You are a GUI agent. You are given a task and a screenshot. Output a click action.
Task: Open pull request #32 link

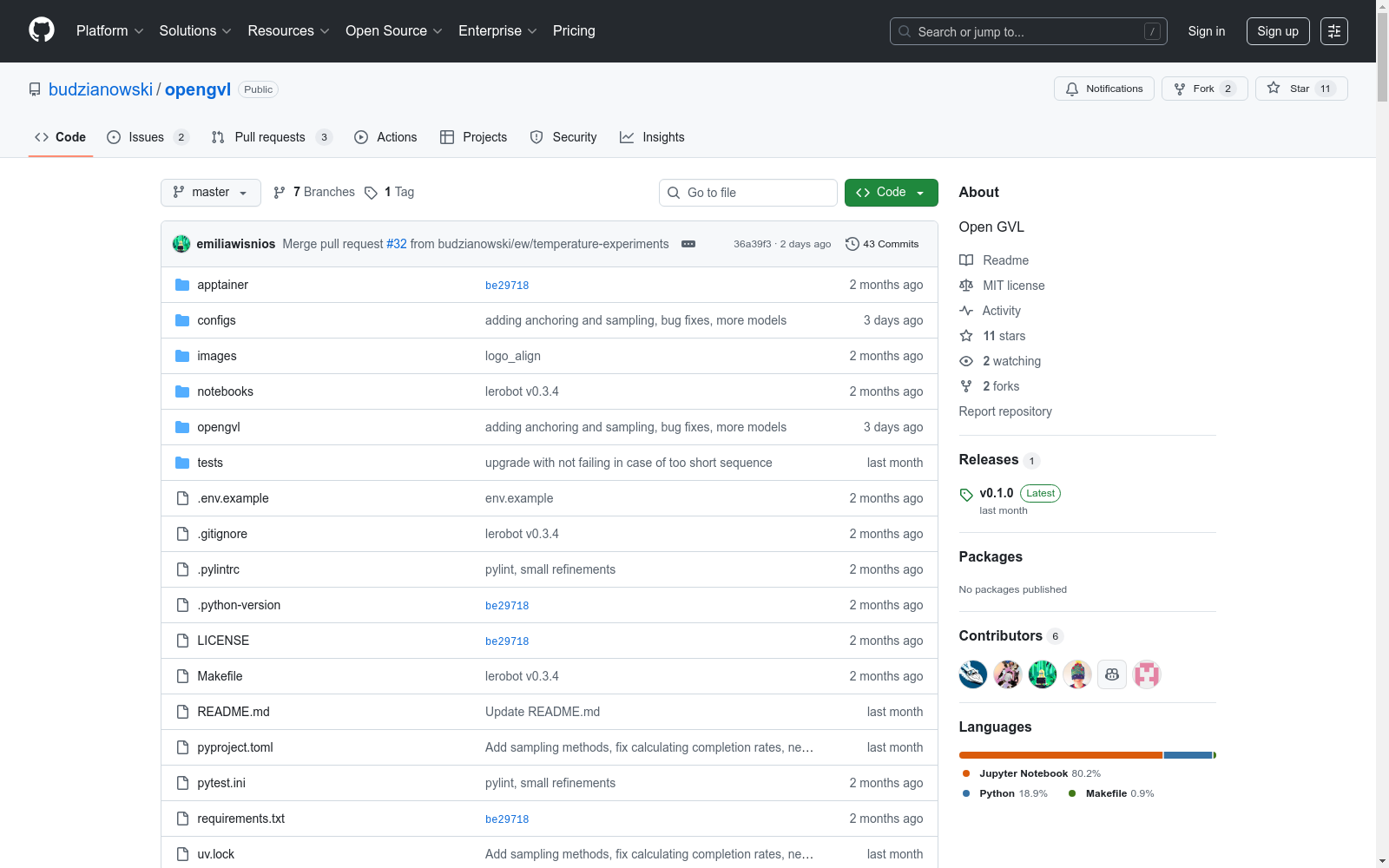coord(397,244)
